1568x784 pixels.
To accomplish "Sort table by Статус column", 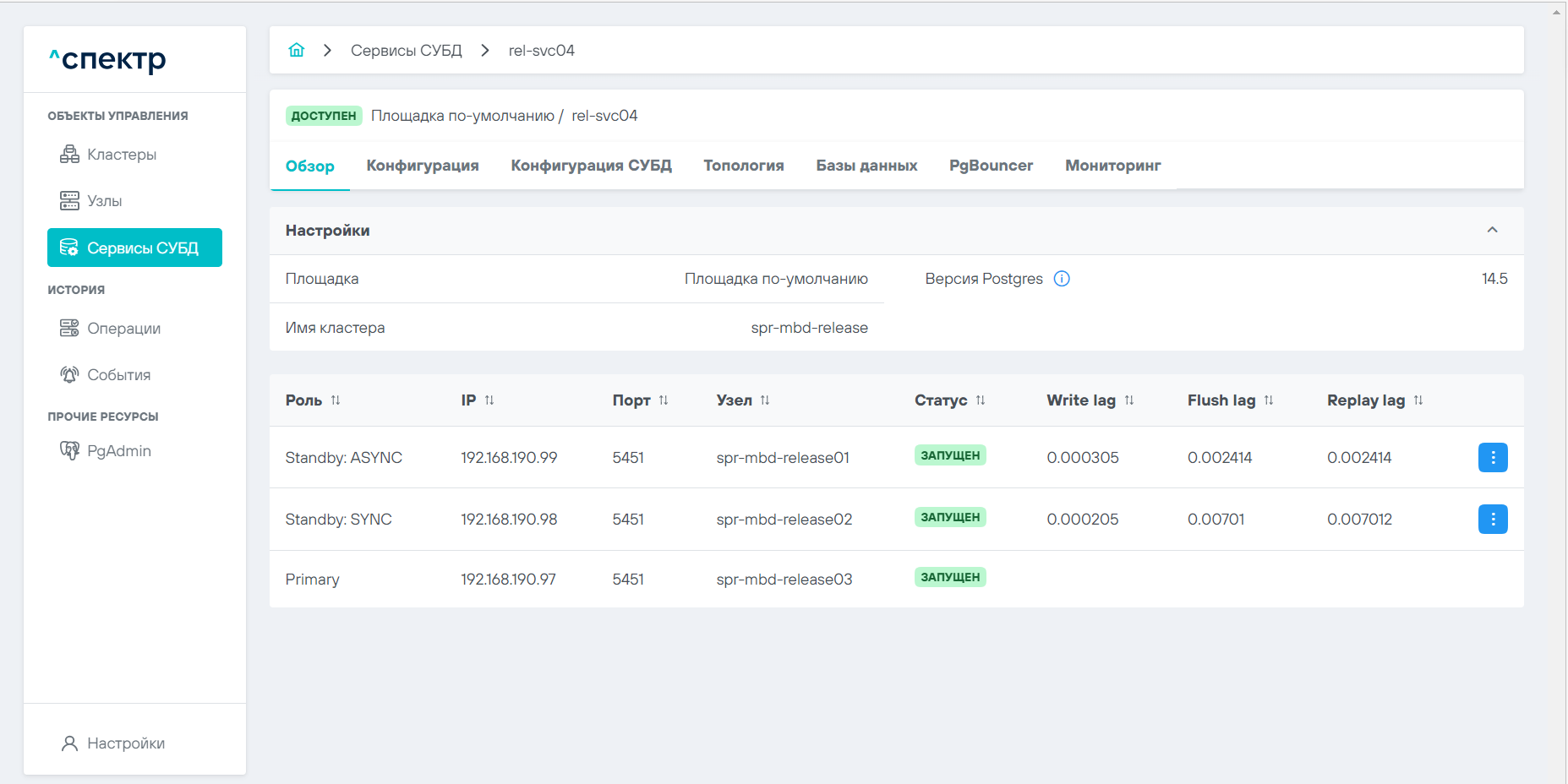I will coord(981,400).
